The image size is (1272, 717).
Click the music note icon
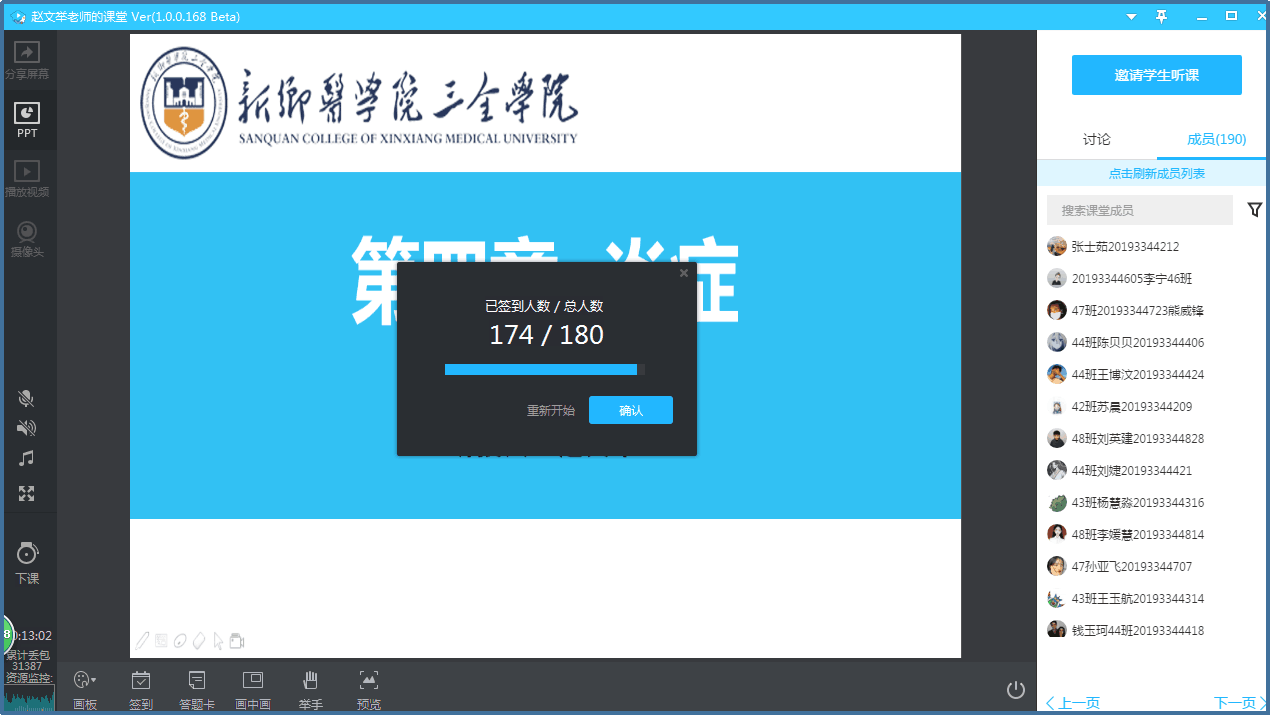[x=27, y=458]
